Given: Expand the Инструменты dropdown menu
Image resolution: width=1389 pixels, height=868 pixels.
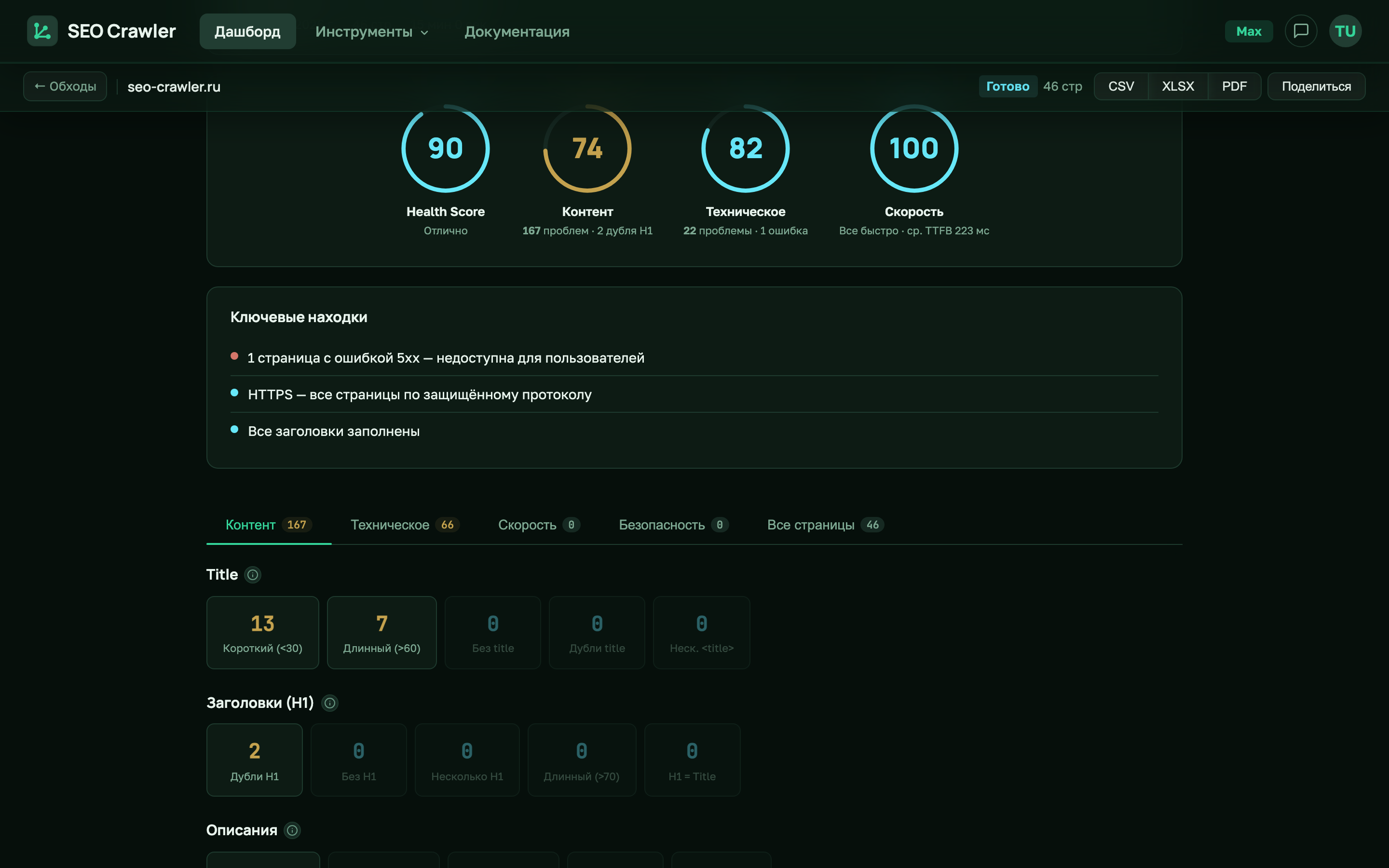Looking at the screenshot, I should click(372, 31).
